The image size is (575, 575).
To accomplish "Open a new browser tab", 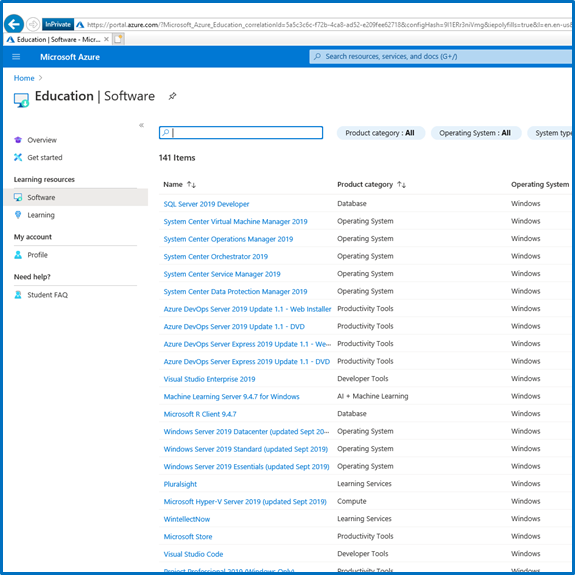I will click(x=118, y=39).
